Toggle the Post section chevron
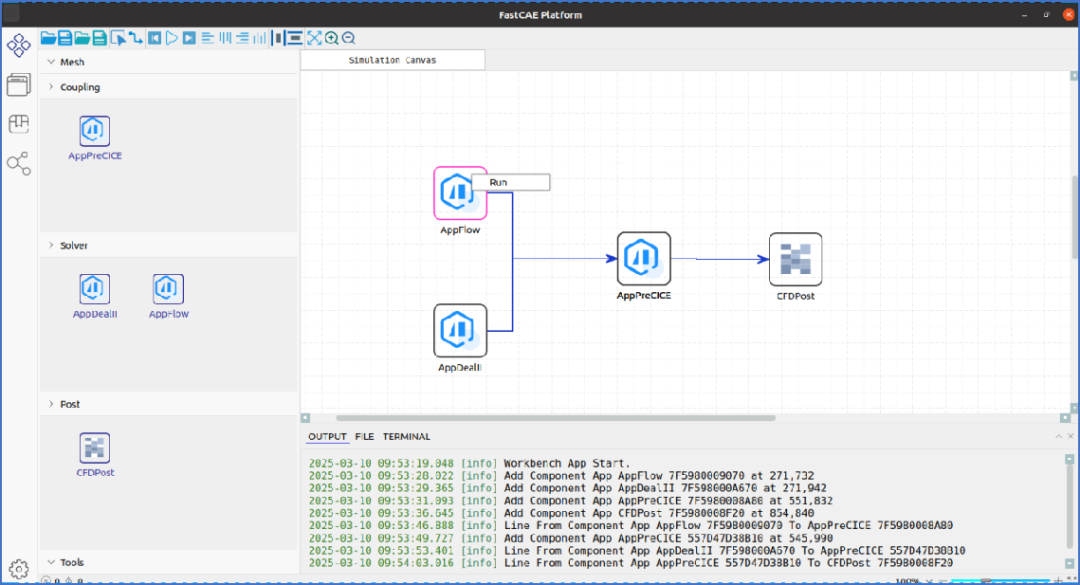This screenshot has height=585, width=1080. tap(51, 404)
